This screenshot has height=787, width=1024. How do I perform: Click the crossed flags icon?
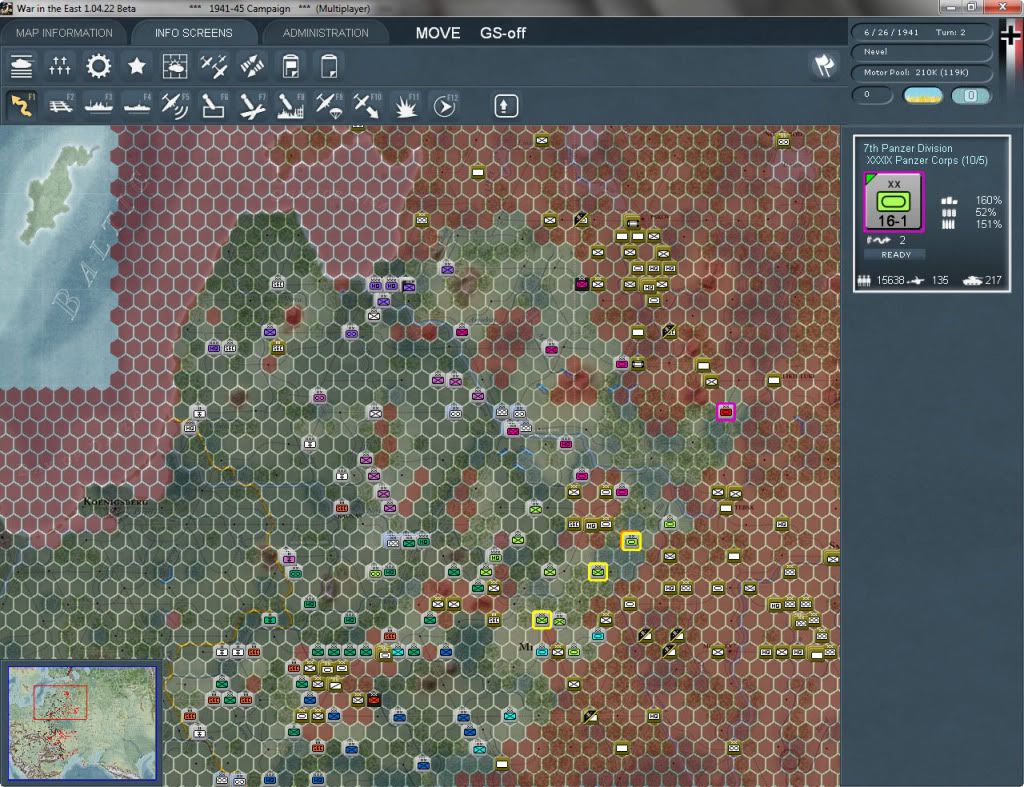824,65
